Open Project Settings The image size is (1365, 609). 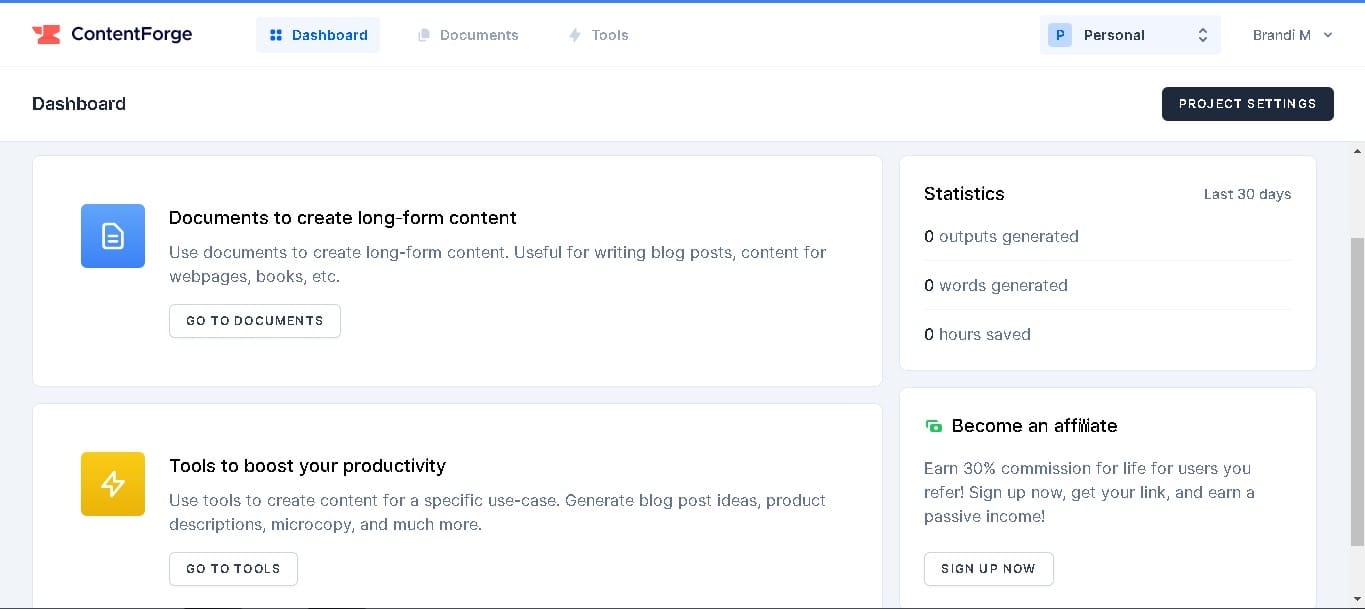(x=1247, y=104)
